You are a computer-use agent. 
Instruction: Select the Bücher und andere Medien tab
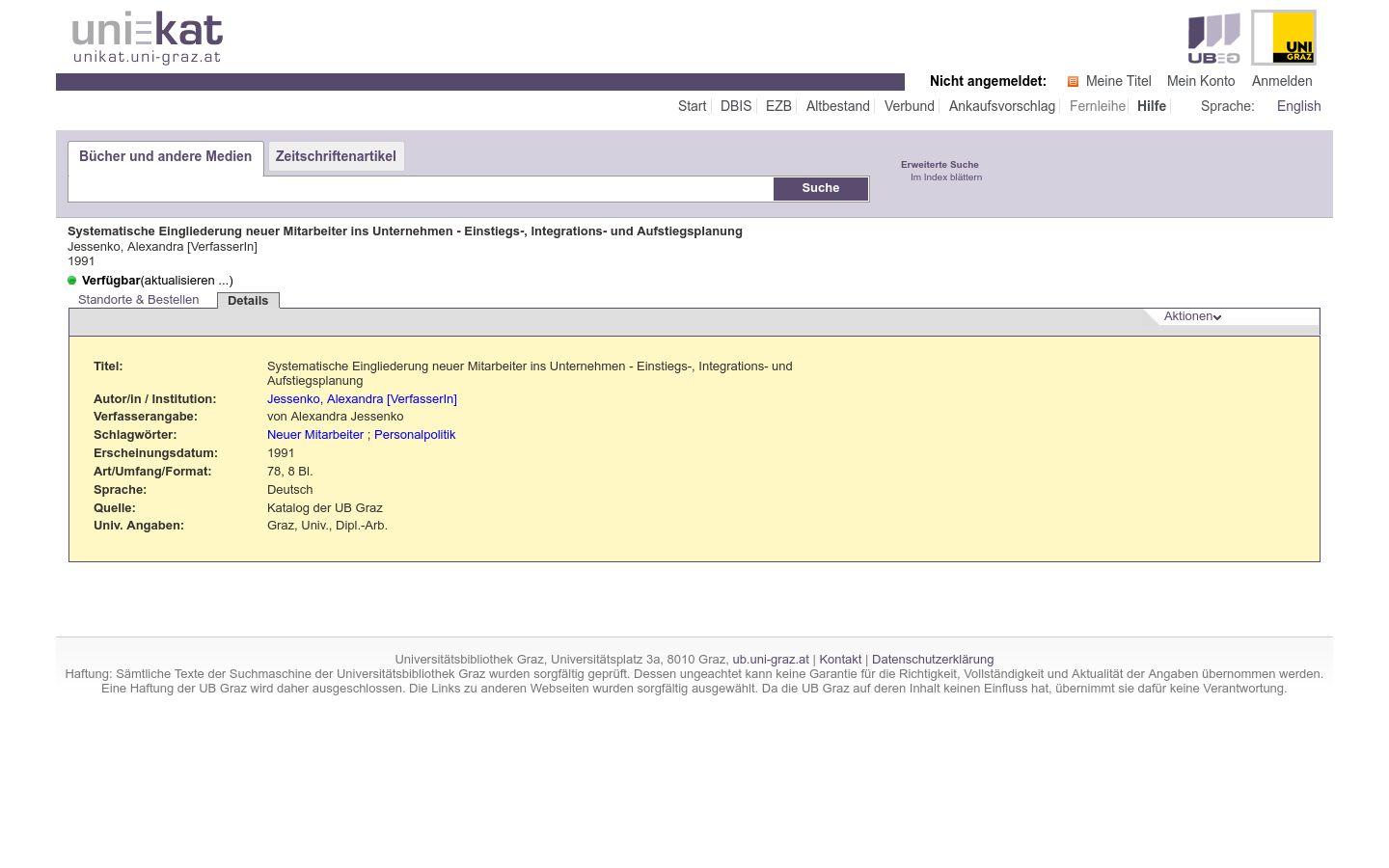[166, 157]
